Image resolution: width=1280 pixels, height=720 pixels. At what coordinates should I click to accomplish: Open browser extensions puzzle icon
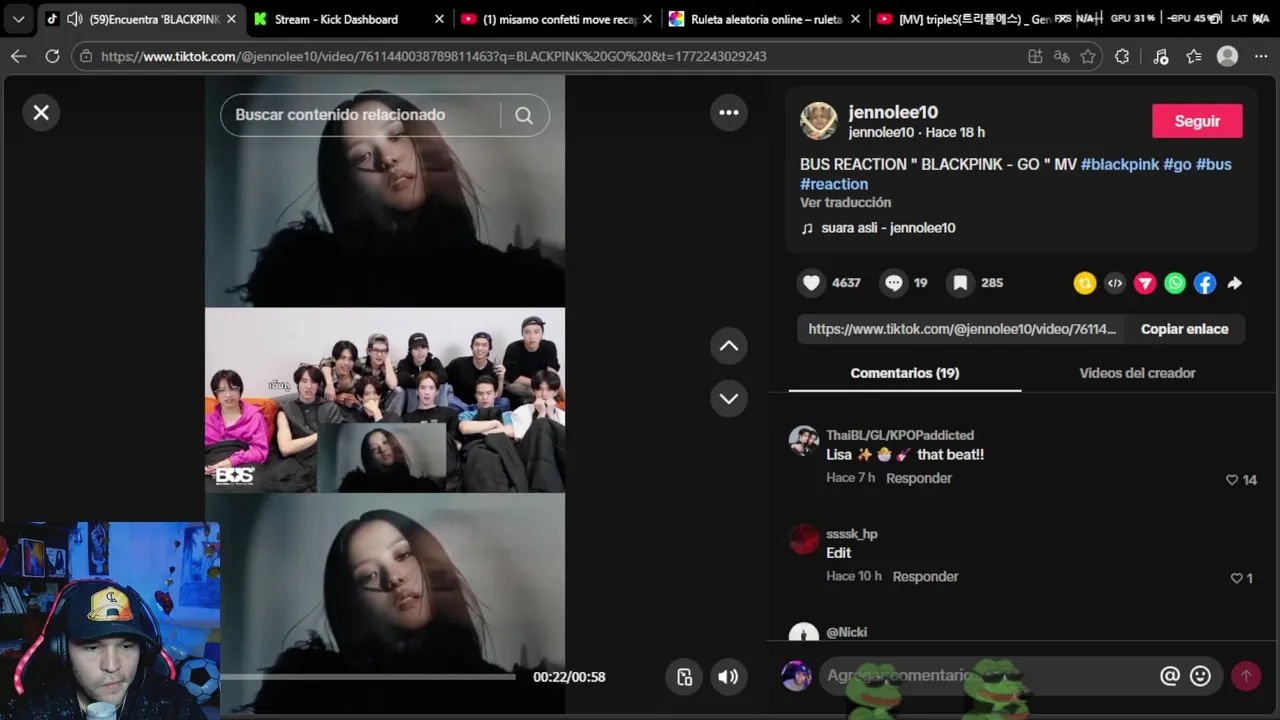click(1122, 57)
